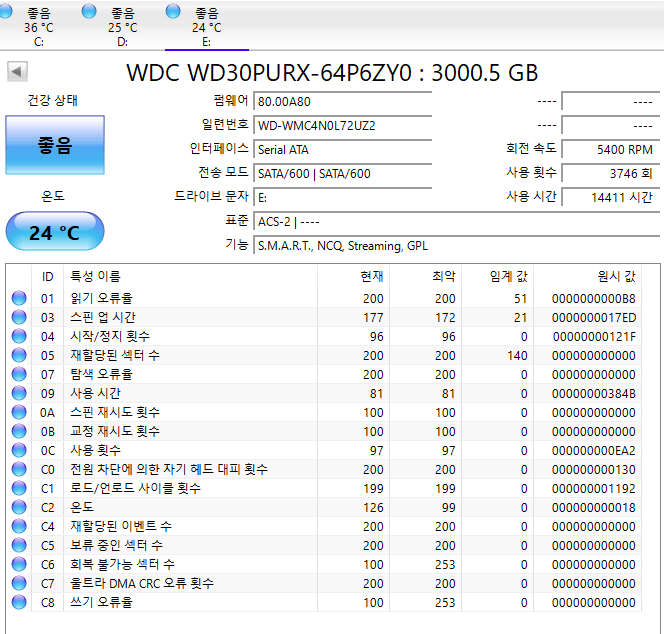The image size is (664, 634).
Task: Click the 임계 값 column header
Action: tap(498, 277)
